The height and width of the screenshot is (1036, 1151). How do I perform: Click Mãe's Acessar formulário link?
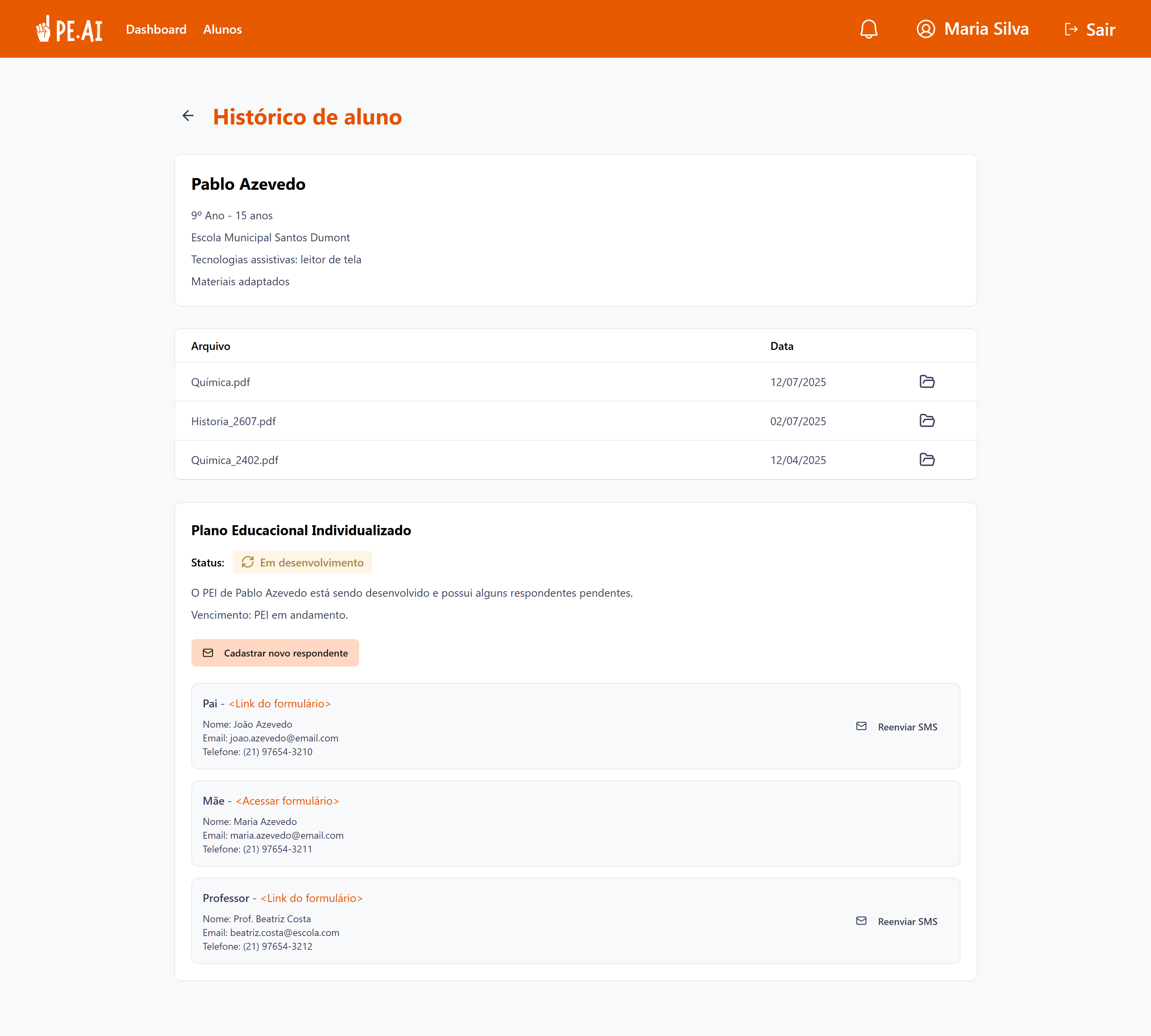(287, 801)
